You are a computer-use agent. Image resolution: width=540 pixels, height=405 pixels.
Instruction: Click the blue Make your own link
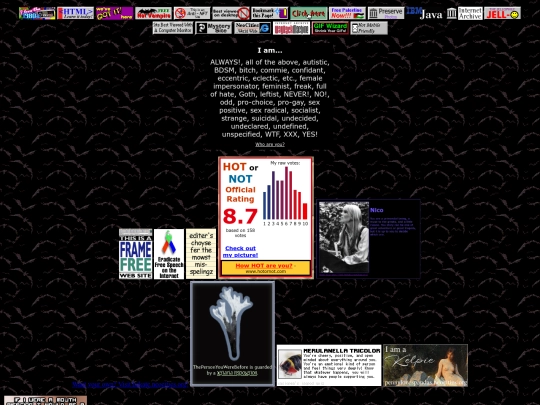tap(130, 384)
